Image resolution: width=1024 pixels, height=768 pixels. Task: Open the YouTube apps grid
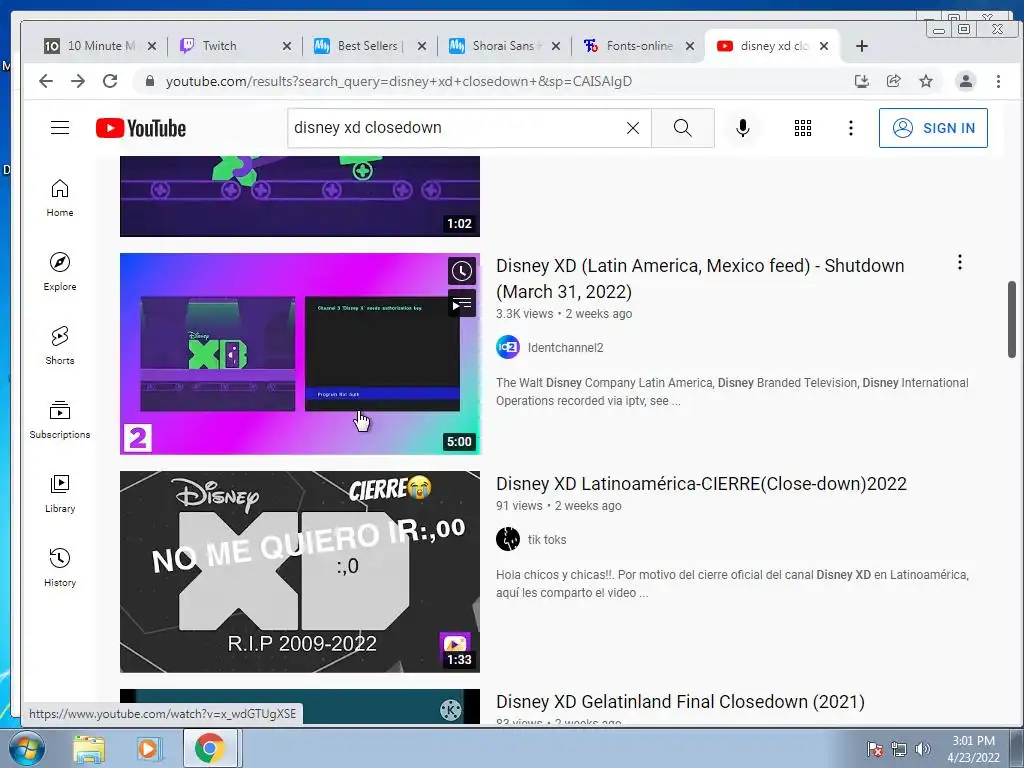[803, 128]
